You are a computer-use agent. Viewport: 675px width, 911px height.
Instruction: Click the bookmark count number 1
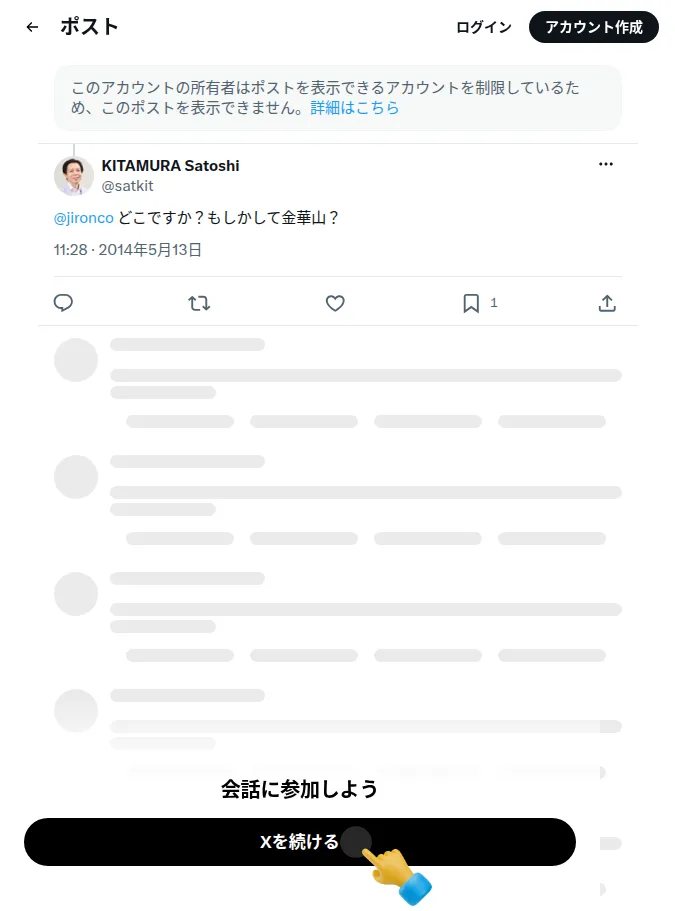(494, 303)
